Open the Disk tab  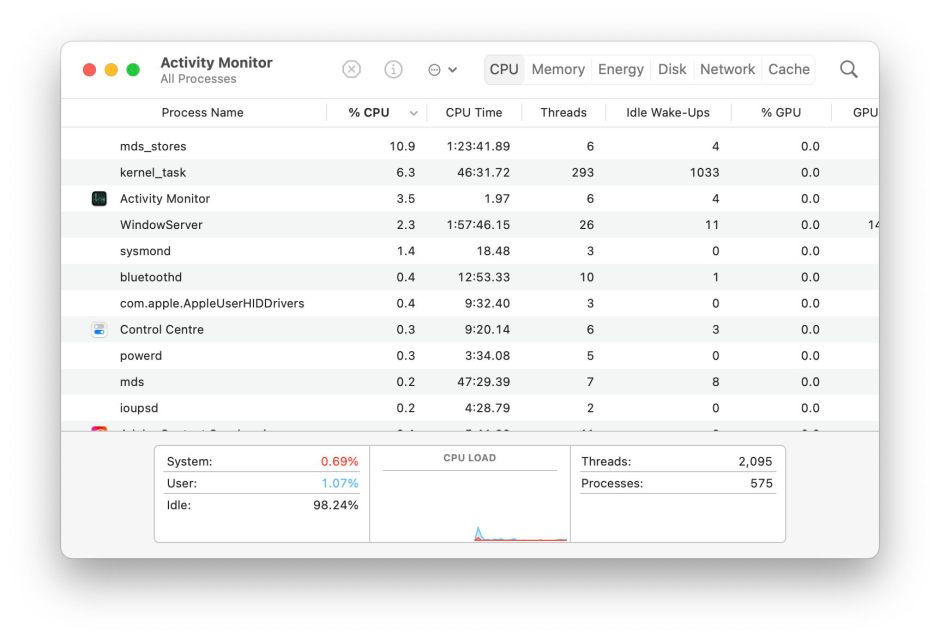672,69
